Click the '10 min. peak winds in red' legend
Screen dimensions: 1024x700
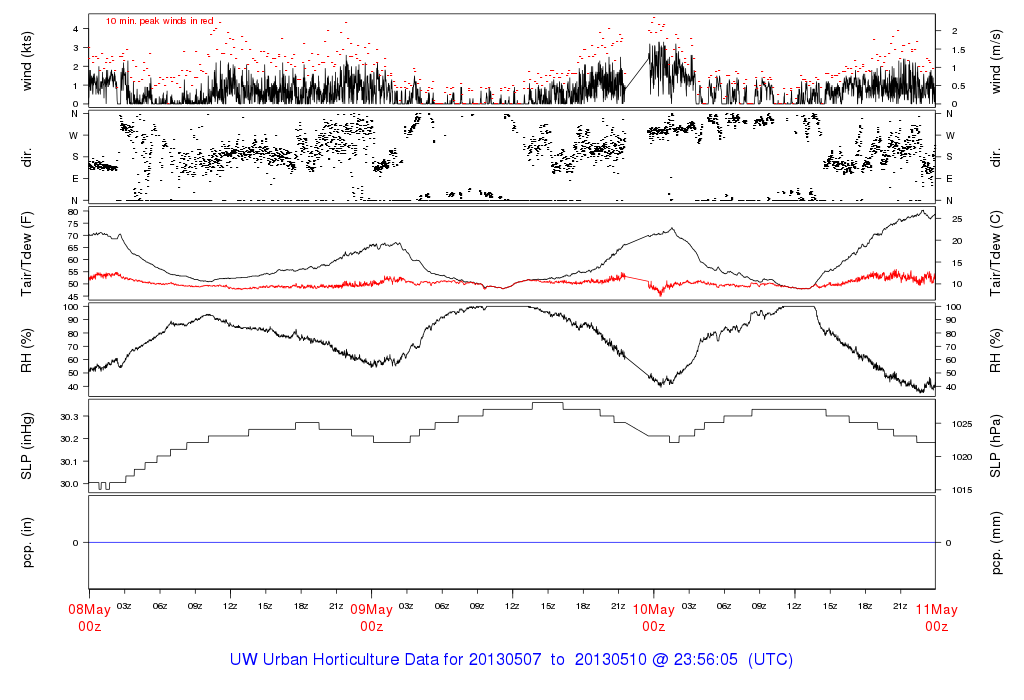[x=160, y=22]
